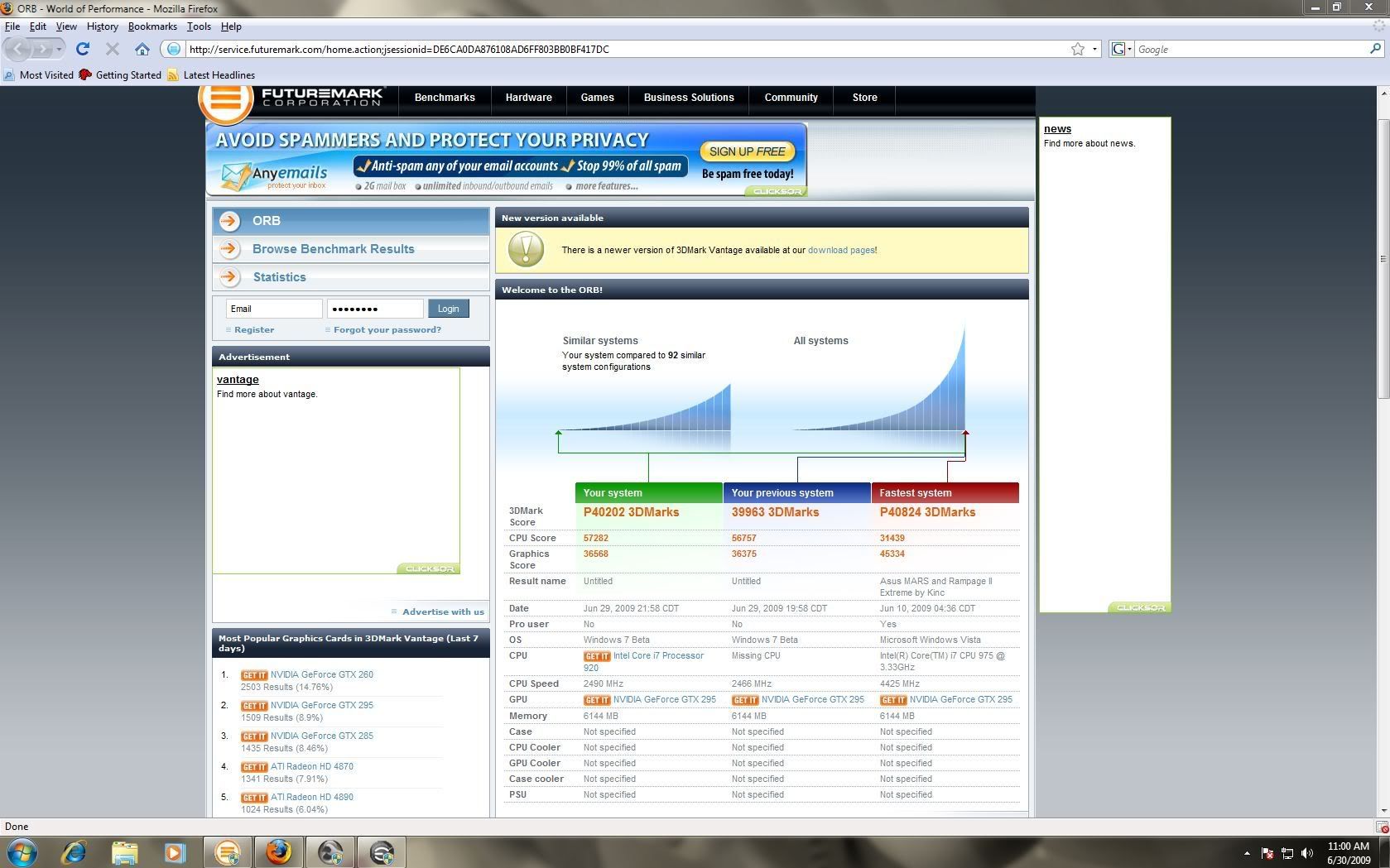Focus the Google search field

(1250, 49)
